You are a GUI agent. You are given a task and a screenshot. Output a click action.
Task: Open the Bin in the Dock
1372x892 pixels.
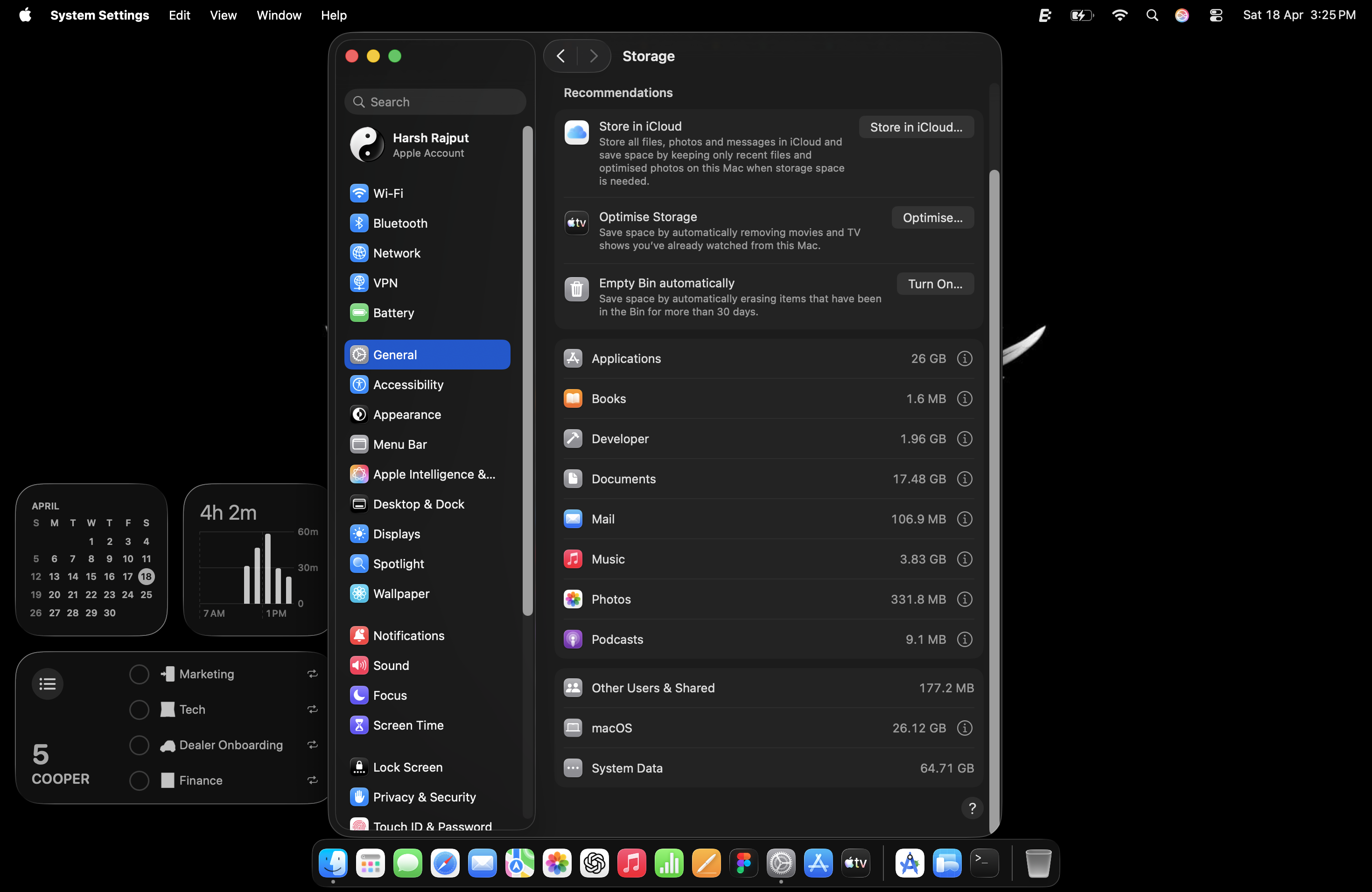coord(1038,863)
